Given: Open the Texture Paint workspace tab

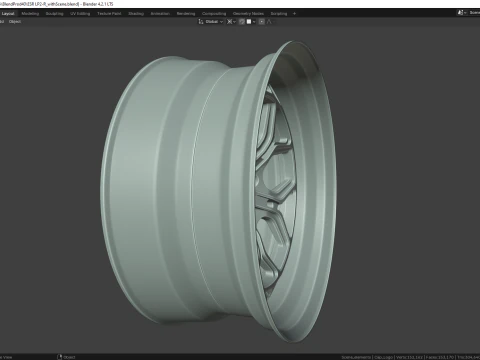Looking at the screenshot, I should 109,14.
